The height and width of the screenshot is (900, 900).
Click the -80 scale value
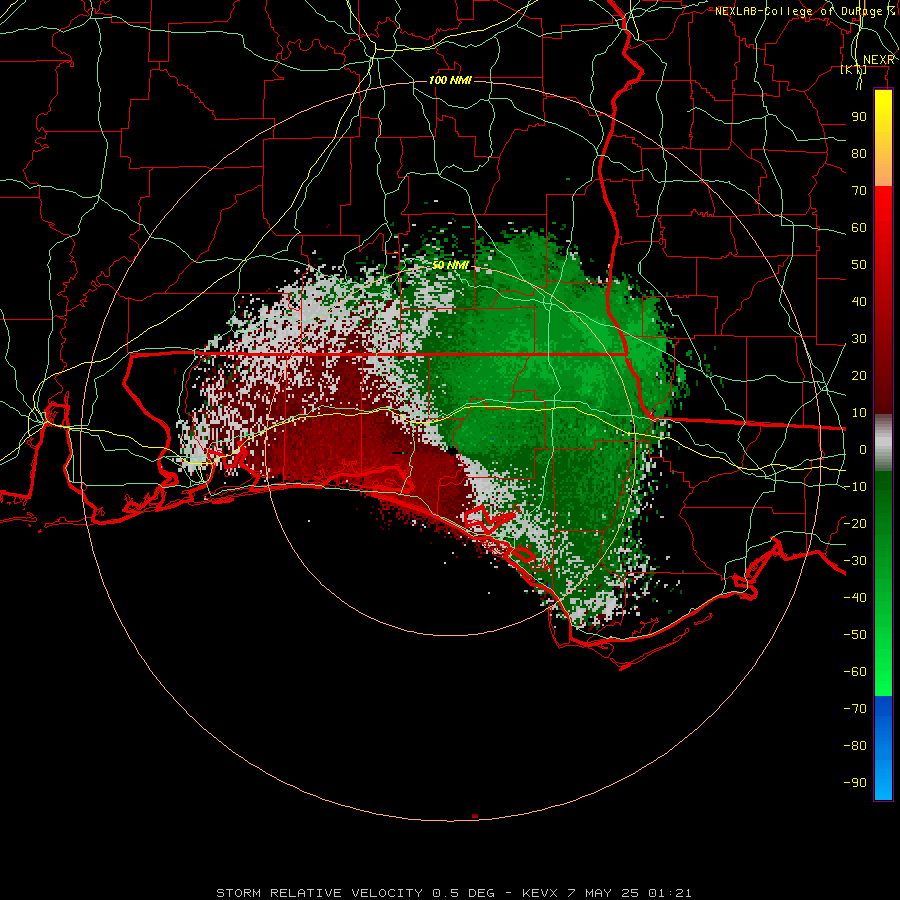(x=855, y=746)
